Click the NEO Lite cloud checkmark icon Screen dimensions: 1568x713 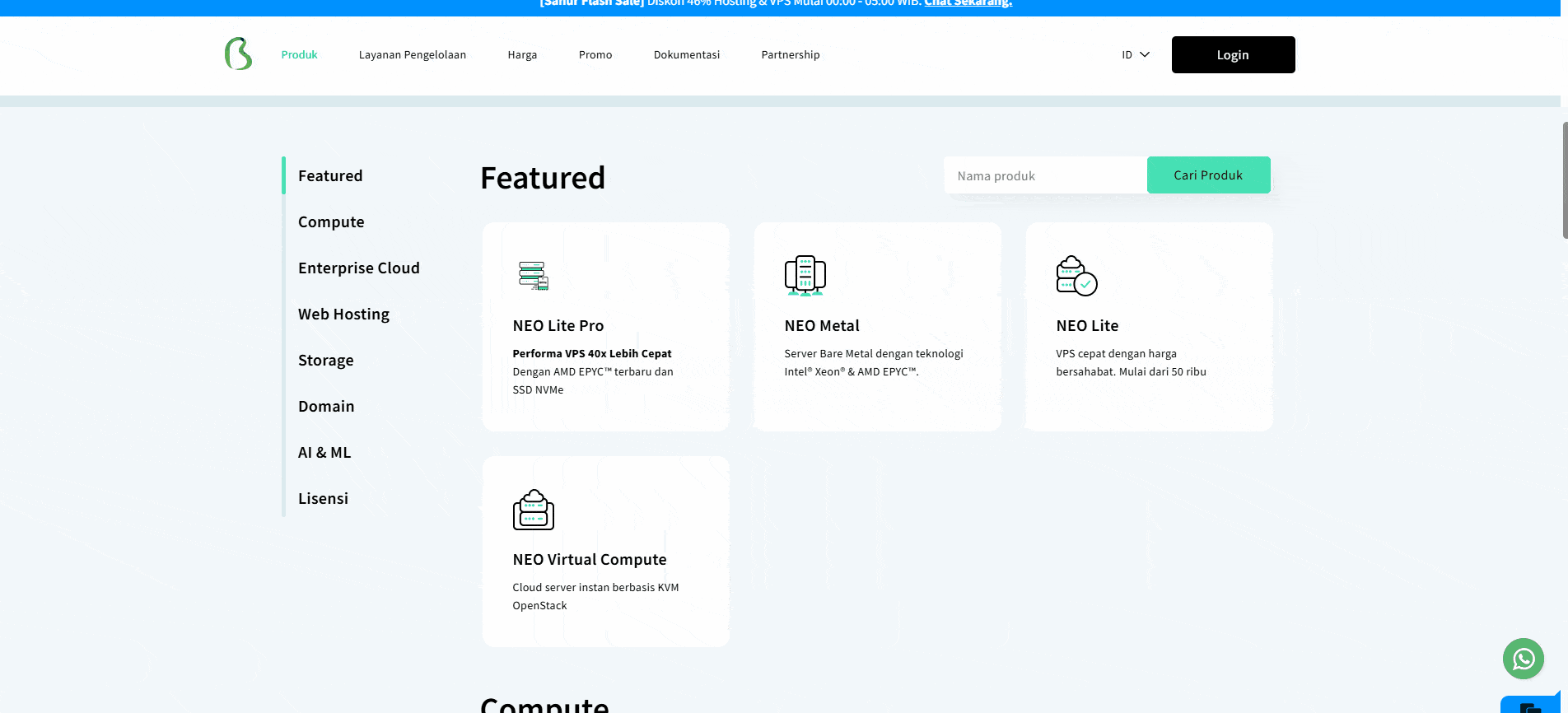coord(1076,276)
